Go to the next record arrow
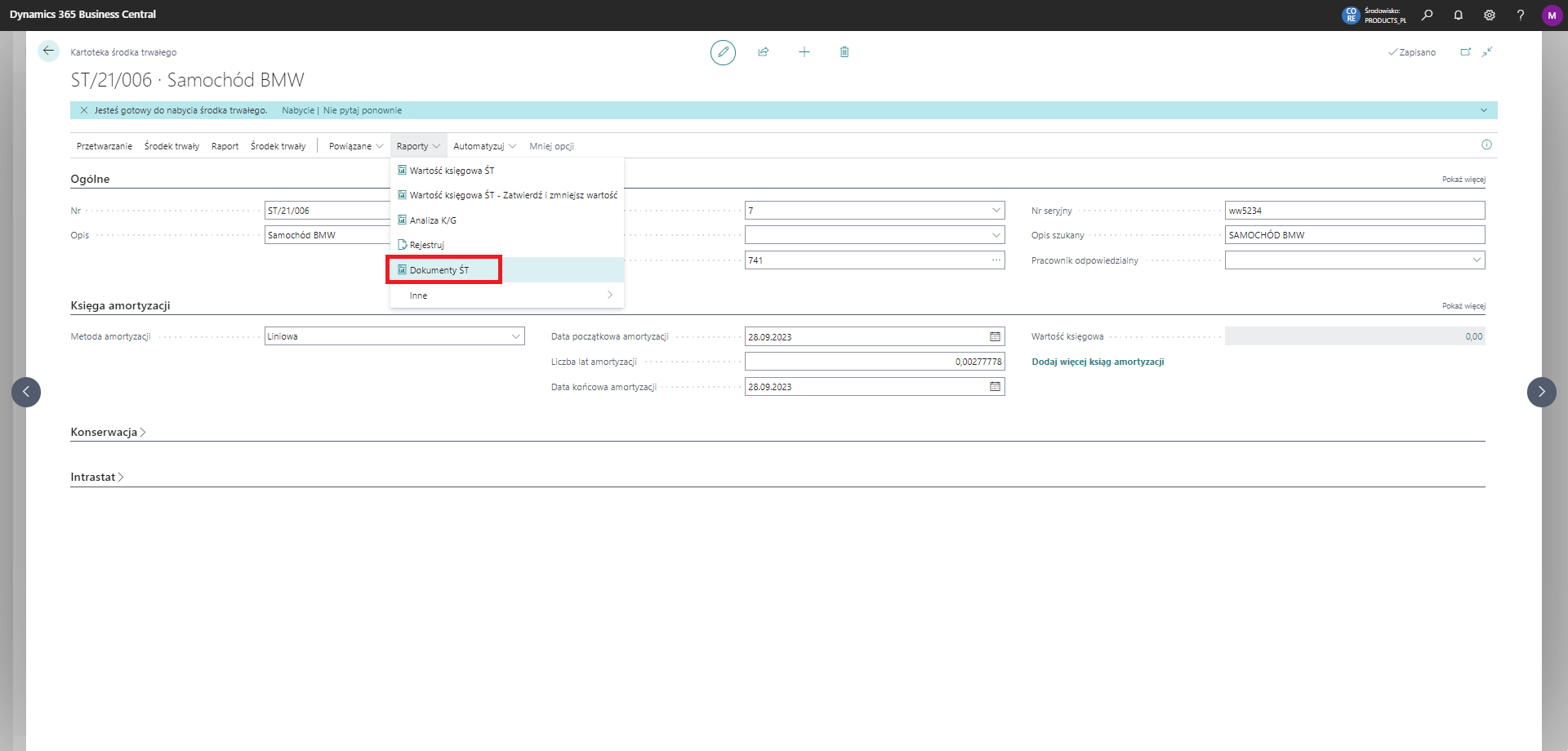1568x751 pixels. tap(1542, 392)
